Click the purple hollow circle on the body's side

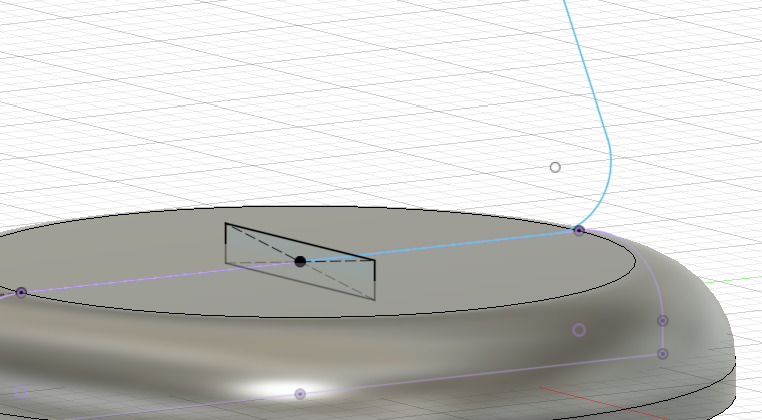[x=579, y=331]
